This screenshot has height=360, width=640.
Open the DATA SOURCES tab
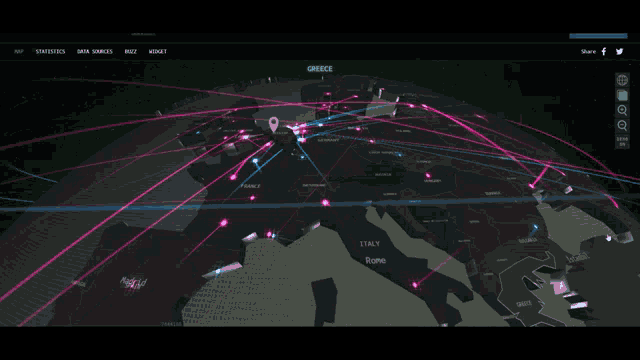[95, 51]
